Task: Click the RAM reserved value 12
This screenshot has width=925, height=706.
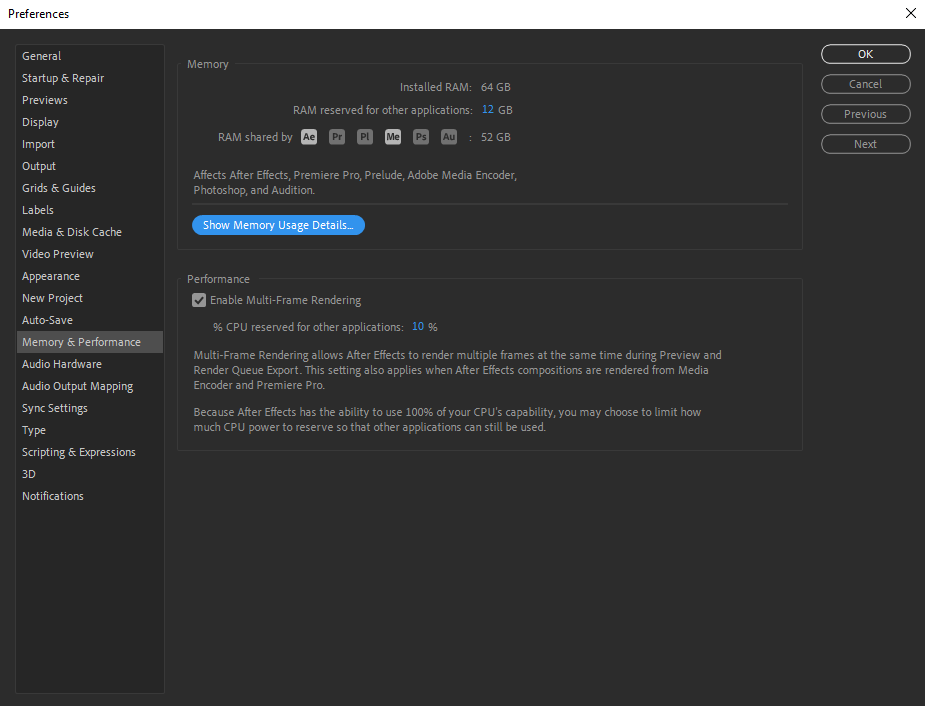Action: [x=488, y=110]
